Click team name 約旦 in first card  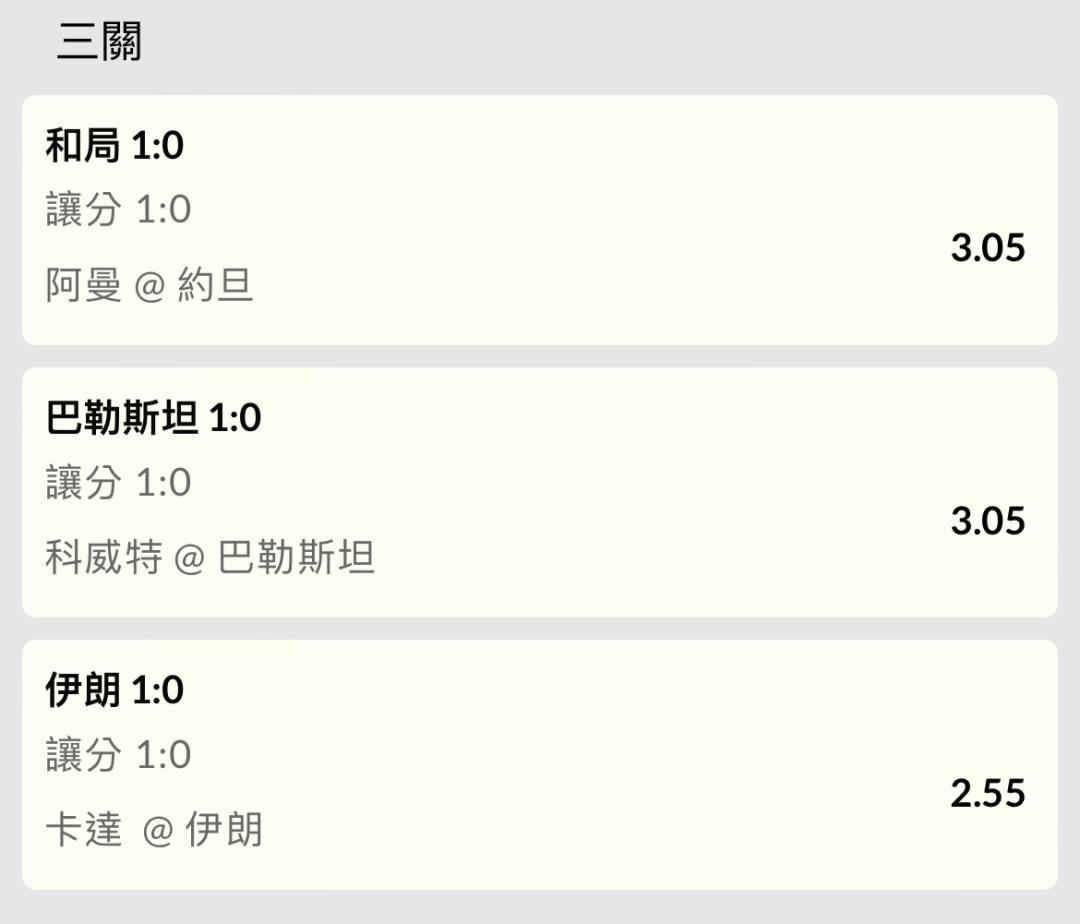pyautogui.click(x=215, y=286)
